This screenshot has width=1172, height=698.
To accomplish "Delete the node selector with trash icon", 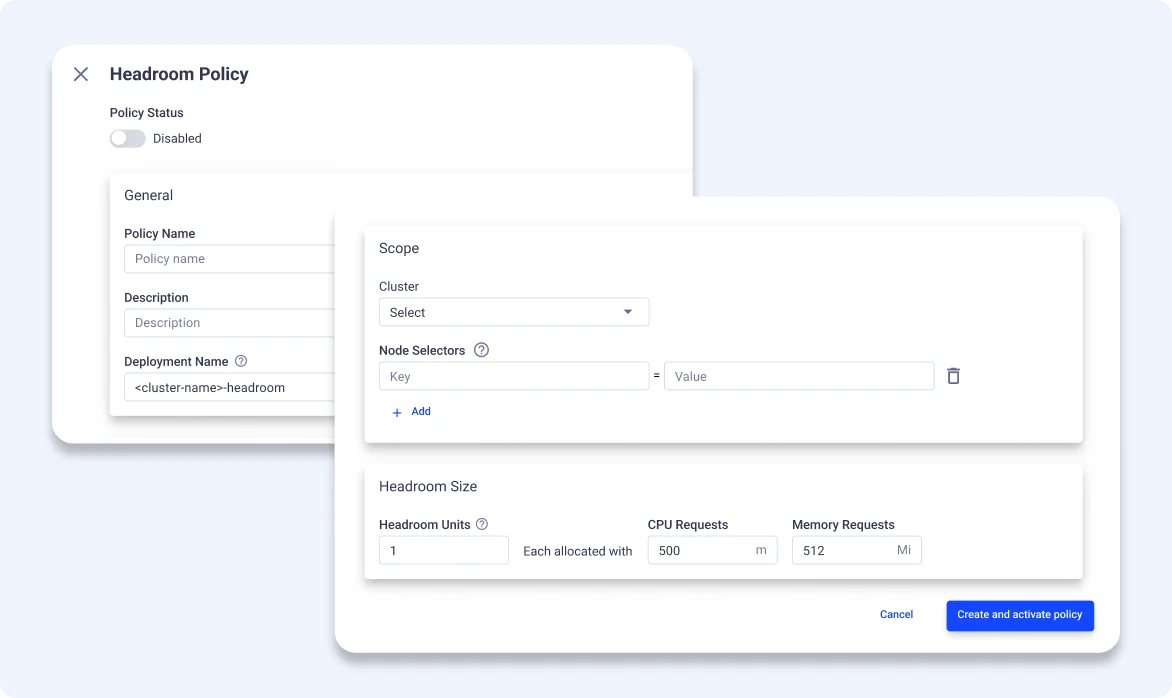I will tap(953, 376).
